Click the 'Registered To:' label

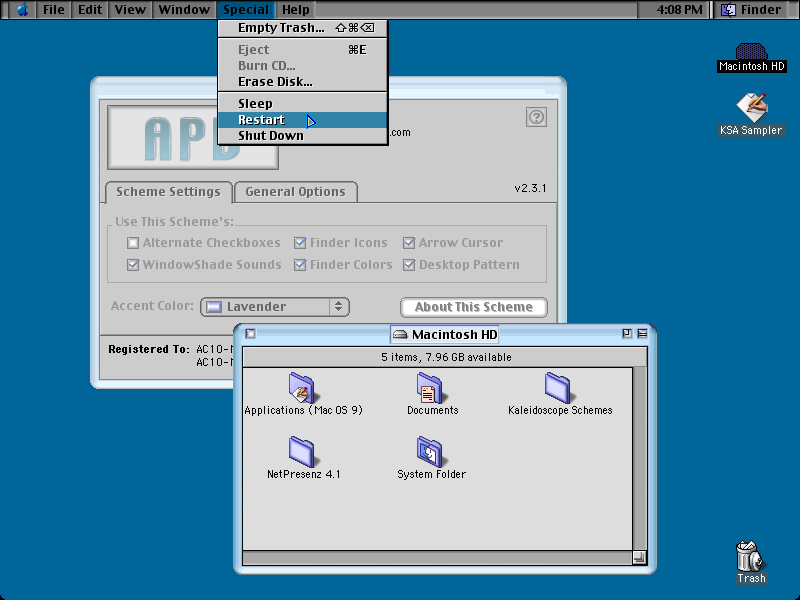148,349
